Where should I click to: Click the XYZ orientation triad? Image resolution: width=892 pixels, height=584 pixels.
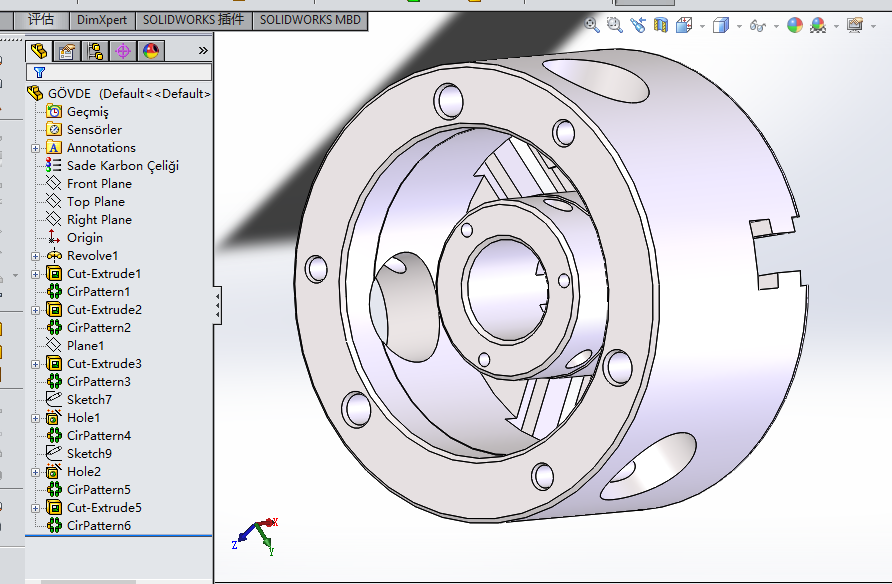tap(255, 536)
